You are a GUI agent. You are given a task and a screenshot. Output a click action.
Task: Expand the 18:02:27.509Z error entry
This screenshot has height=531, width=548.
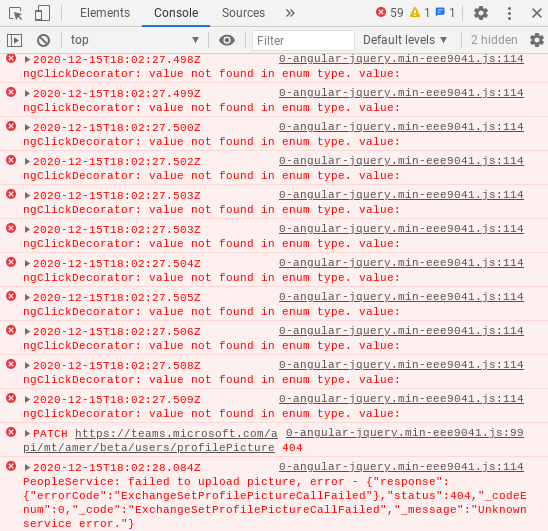27,400
